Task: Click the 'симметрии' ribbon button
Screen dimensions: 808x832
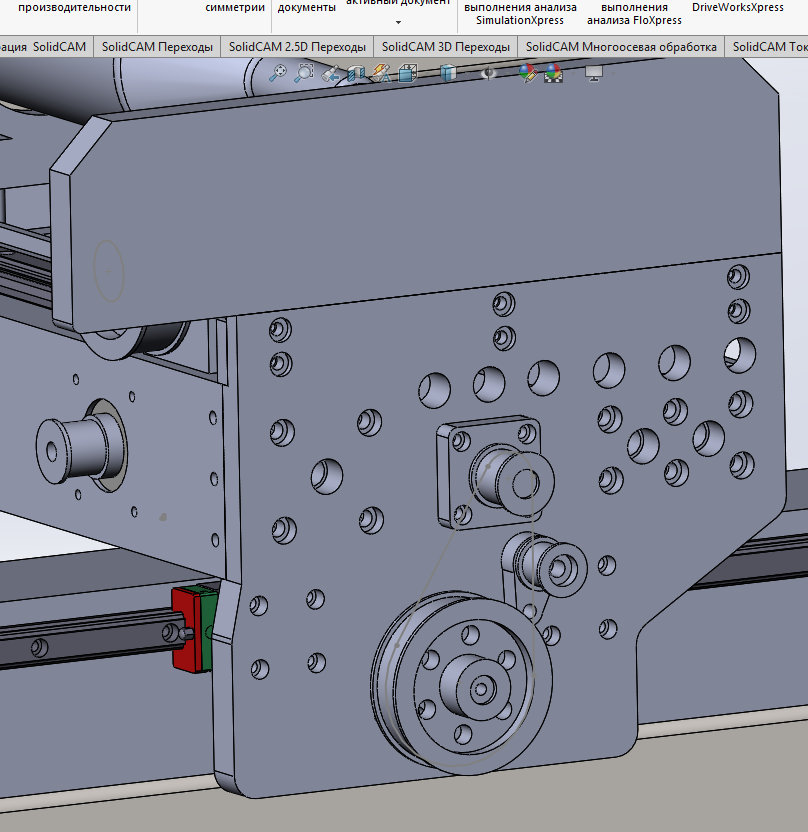Action: click(x=235, y=7)
